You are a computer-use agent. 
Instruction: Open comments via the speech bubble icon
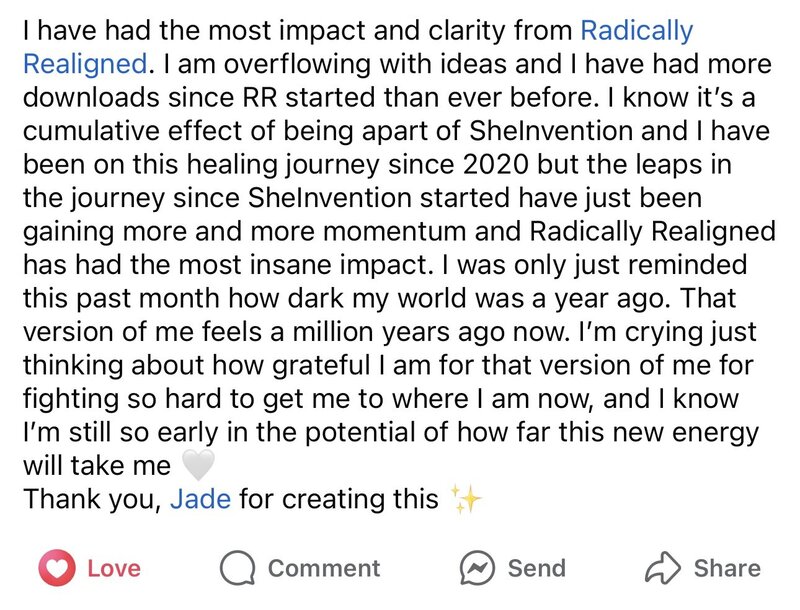click(x=237, y=568)
